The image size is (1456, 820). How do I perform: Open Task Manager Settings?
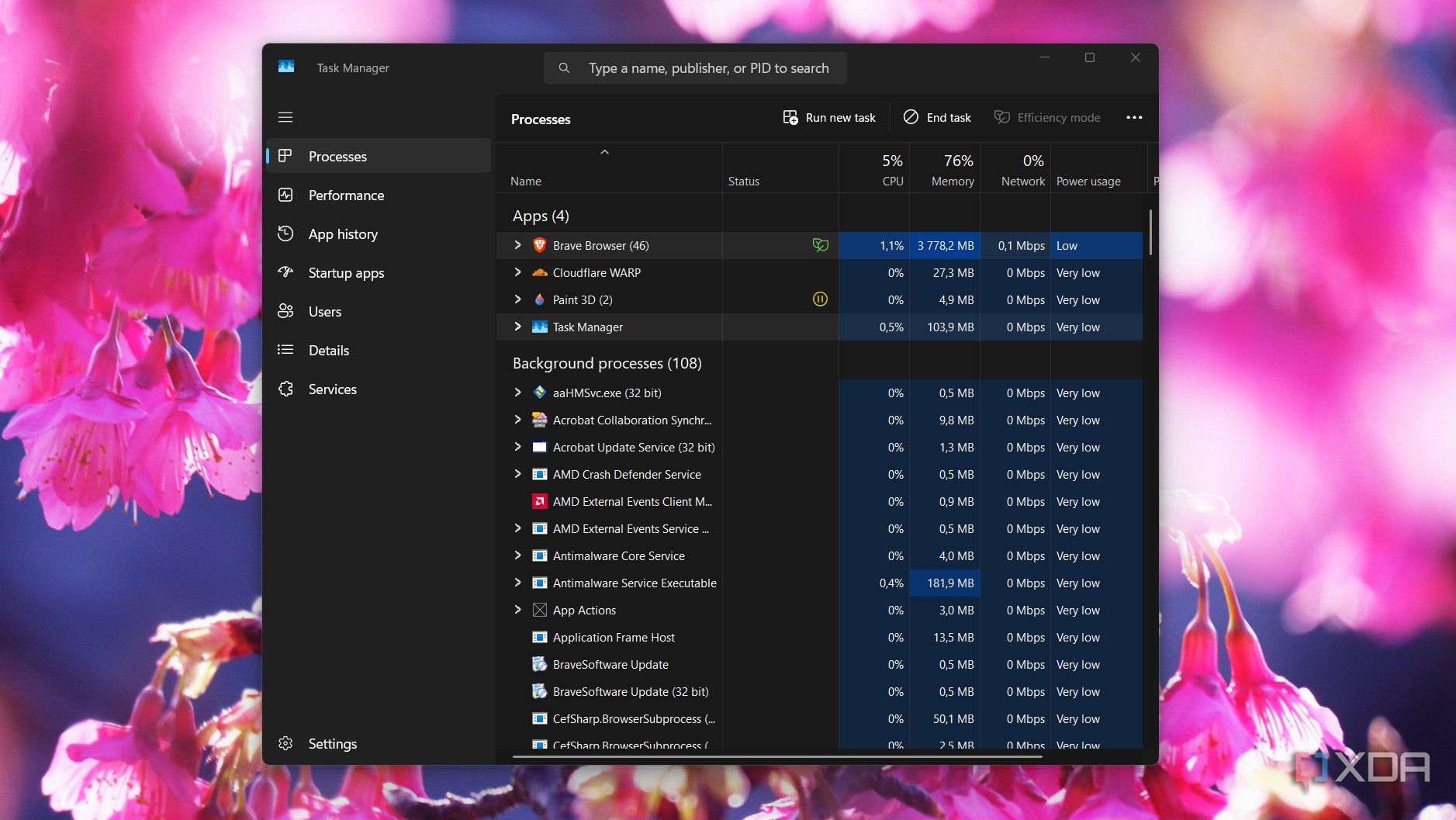379,743
